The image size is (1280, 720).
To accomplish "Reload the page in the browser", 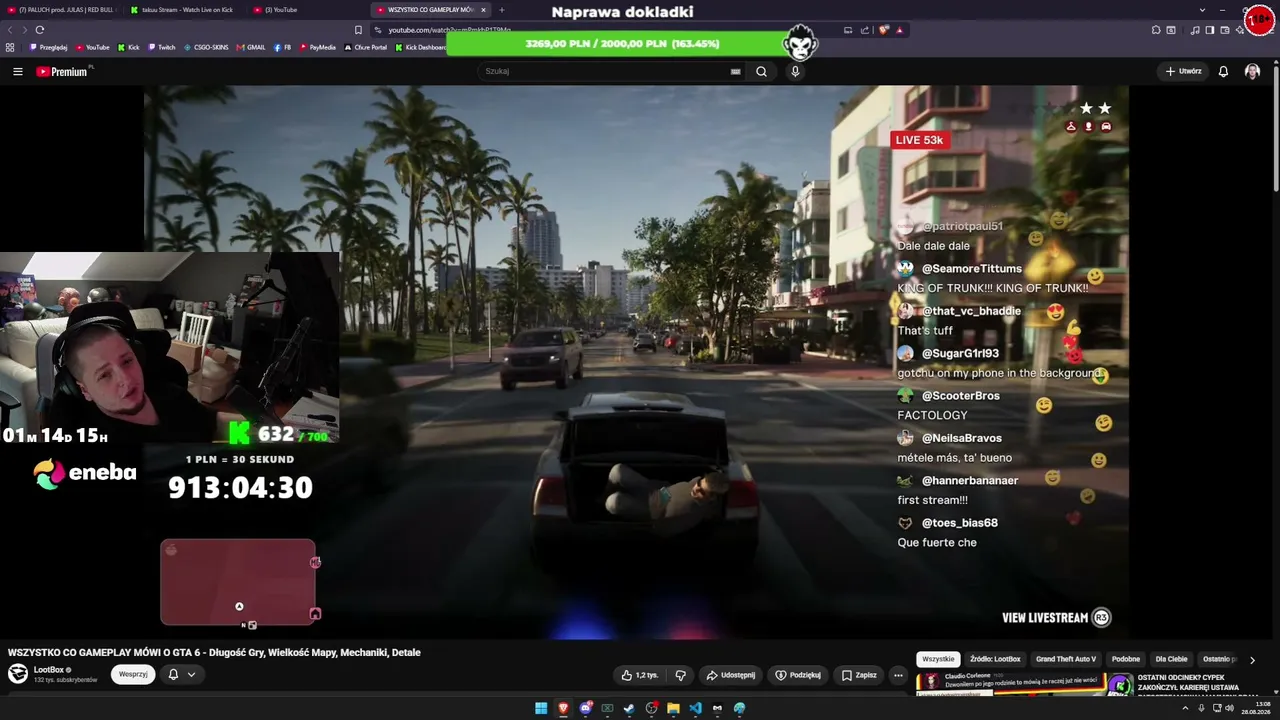I will tap(40, 30).
